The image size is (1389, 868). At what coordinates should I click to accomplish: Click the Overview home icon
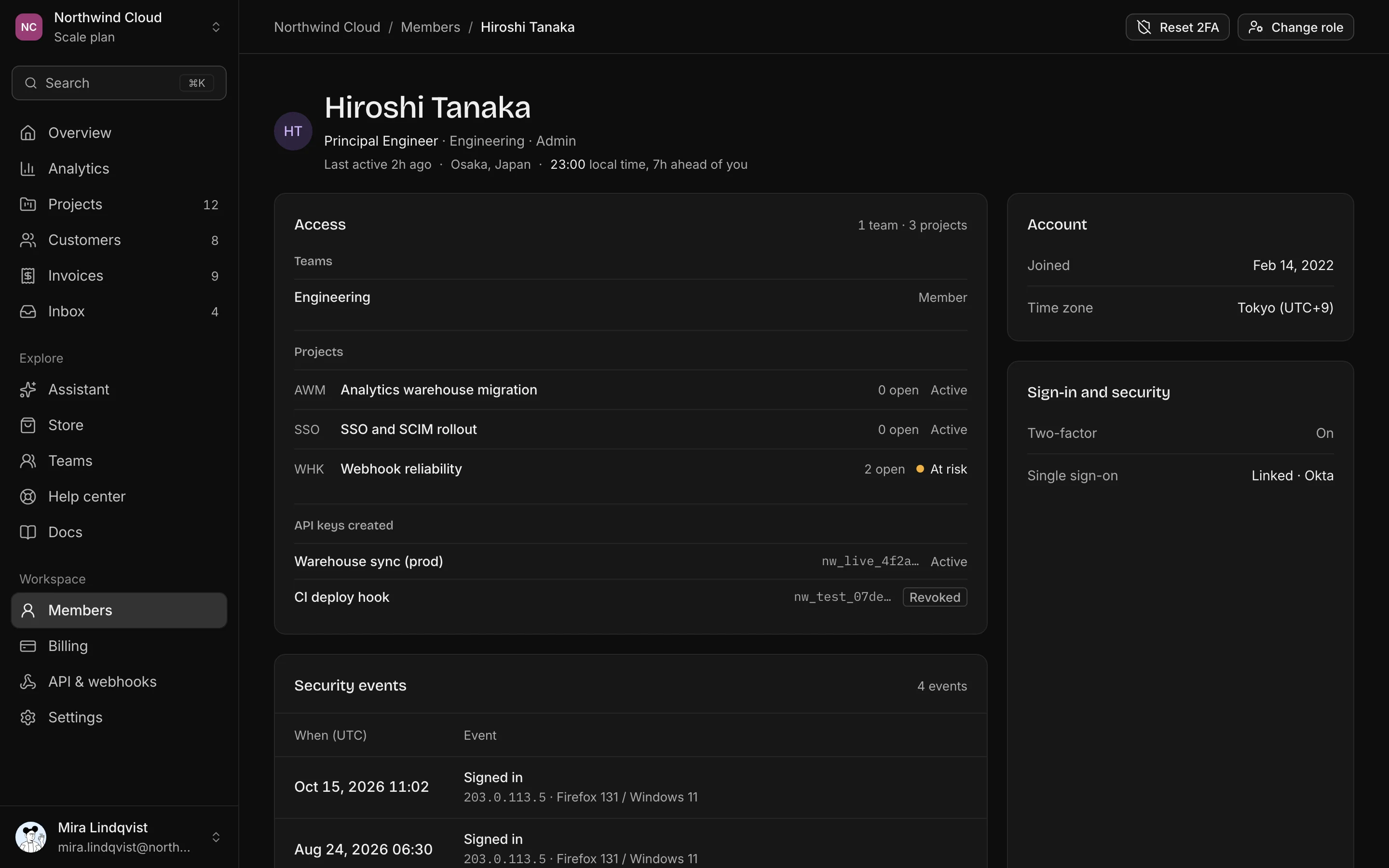27,133
